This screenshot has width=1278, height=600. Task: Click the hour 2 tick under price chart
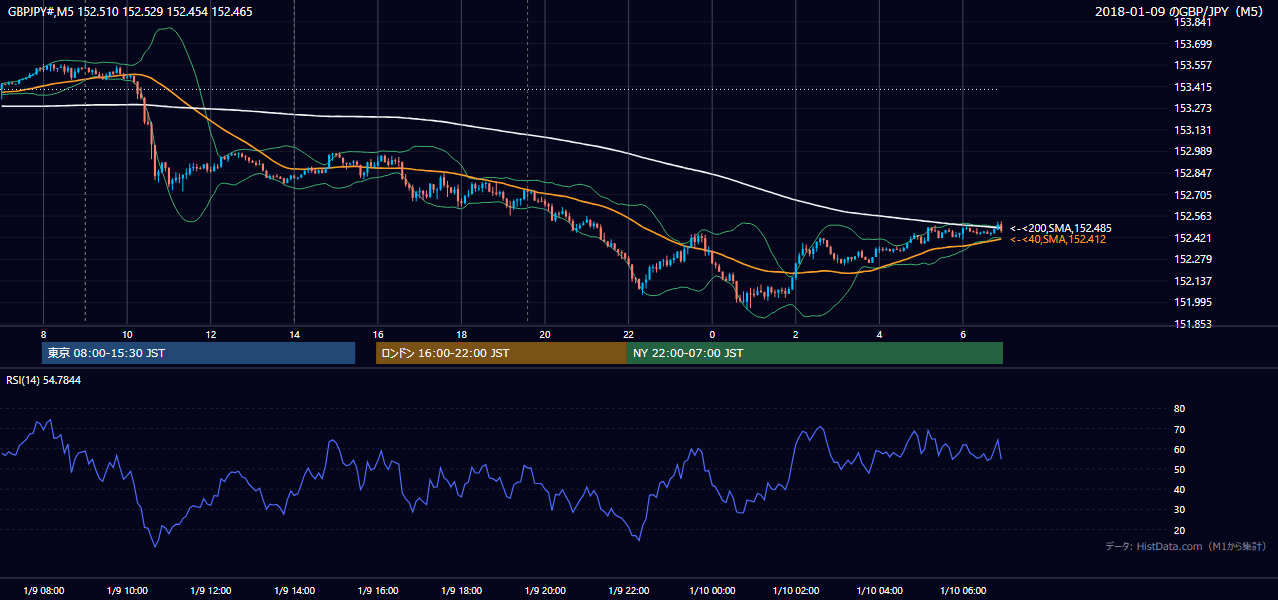coord(796,334)
